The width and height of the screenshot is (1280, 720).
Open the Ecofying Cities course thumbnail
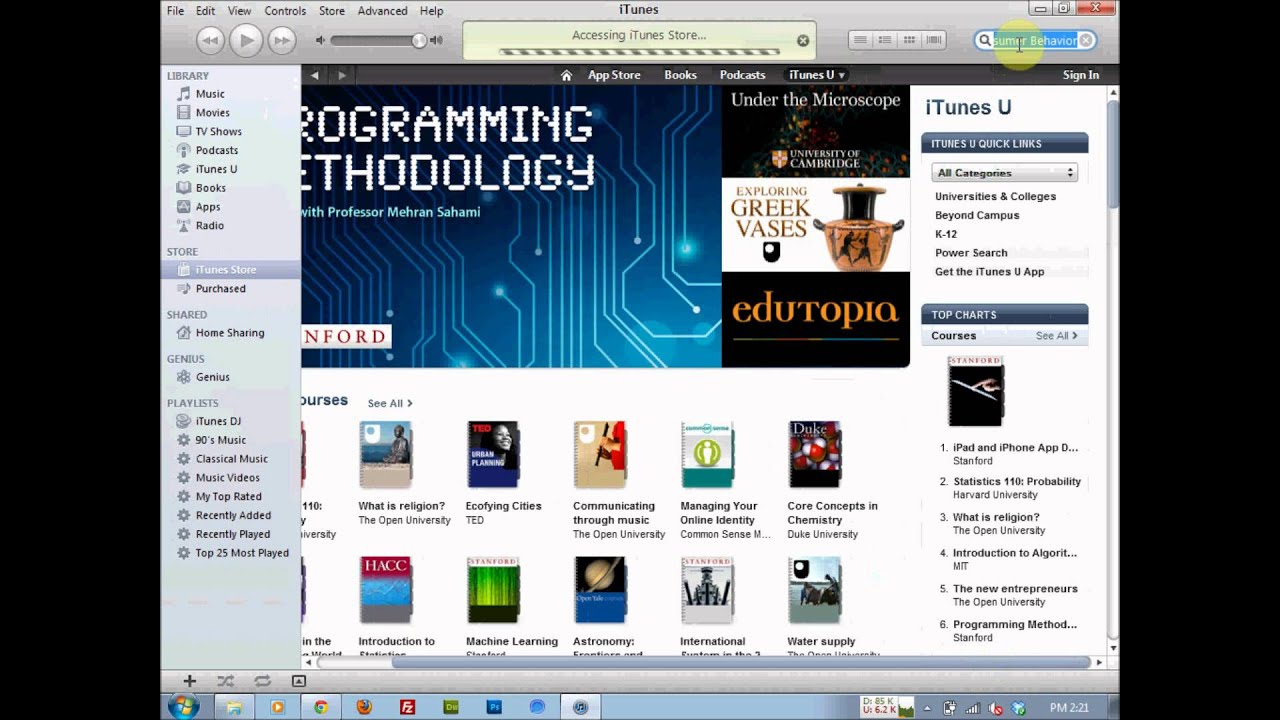point(493,455)
